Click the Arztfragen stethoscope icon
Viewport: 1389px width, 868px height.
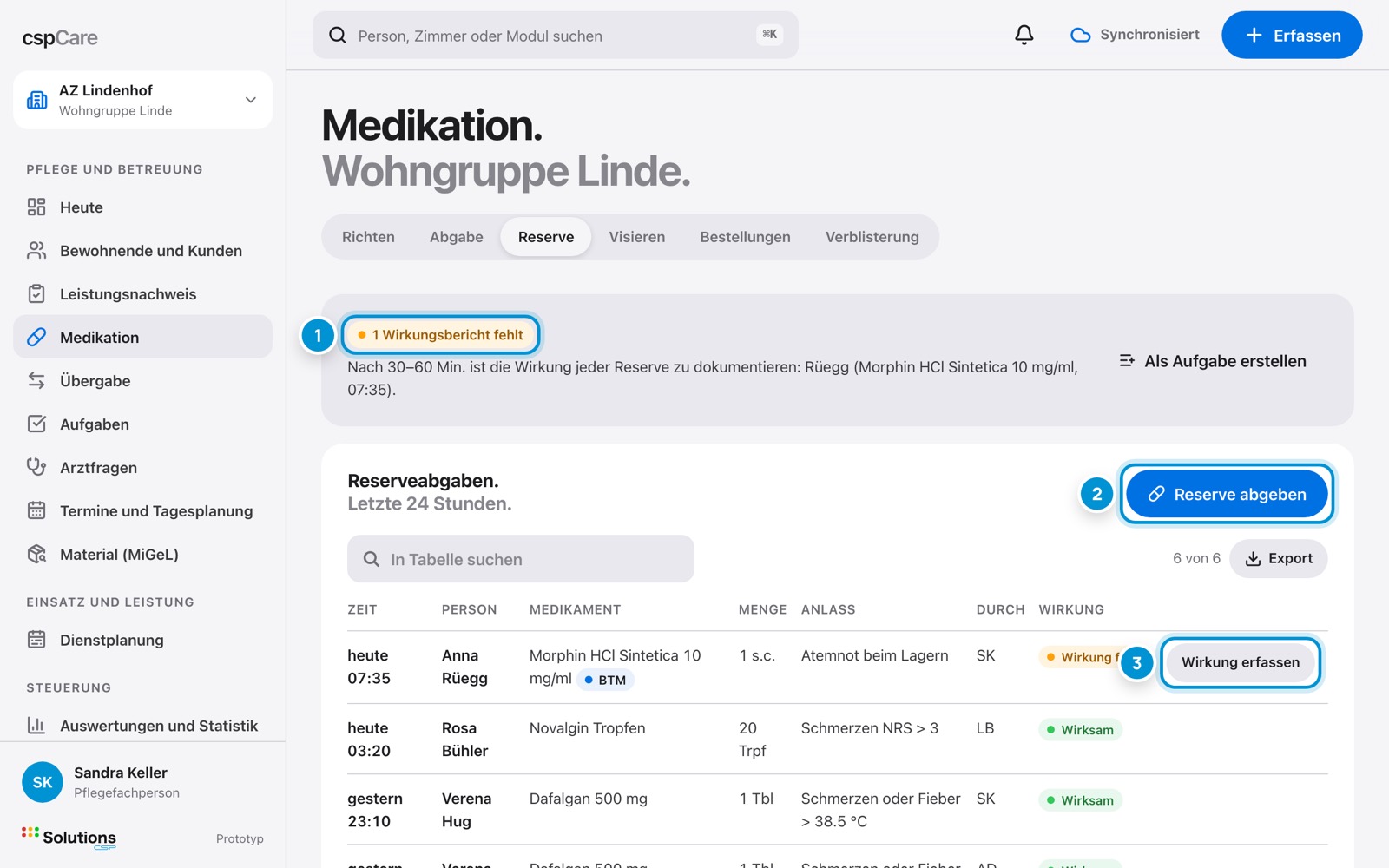tap(36, 467)
